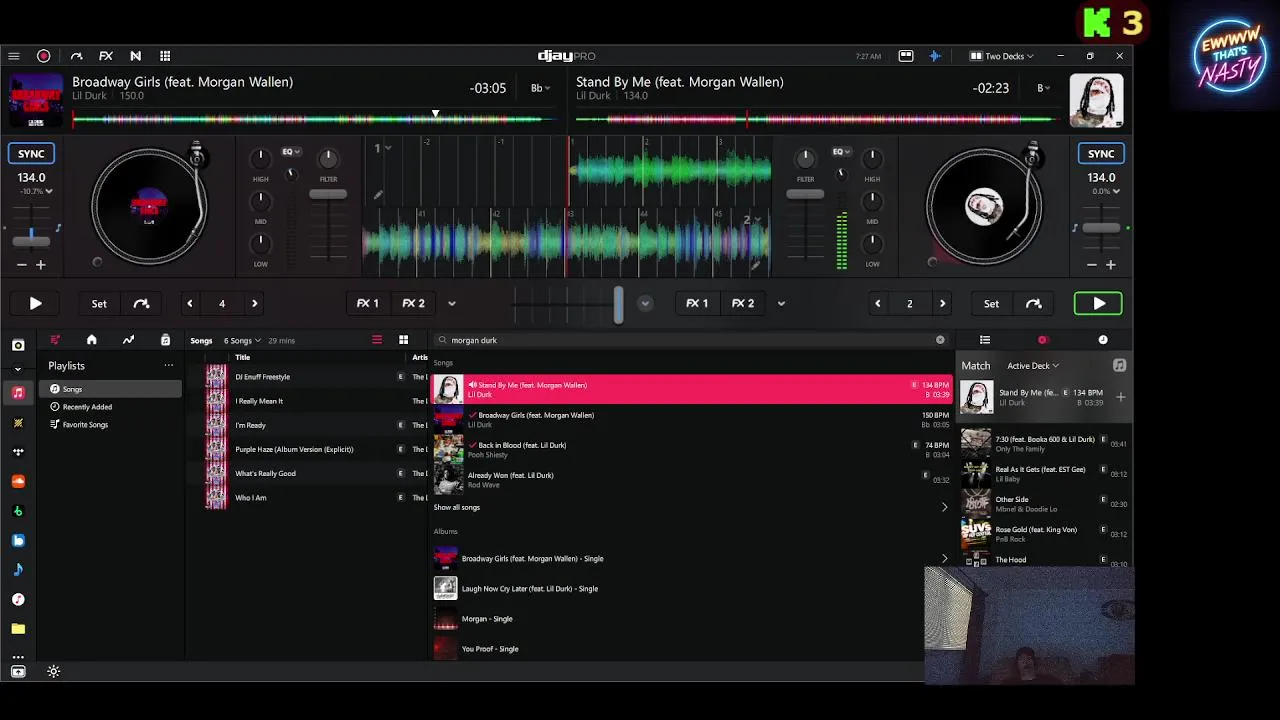Switch library to list view
Image resolution: width=1280 pixels, height=720 pixels.
pyautogui.click(x=377, y=340)
